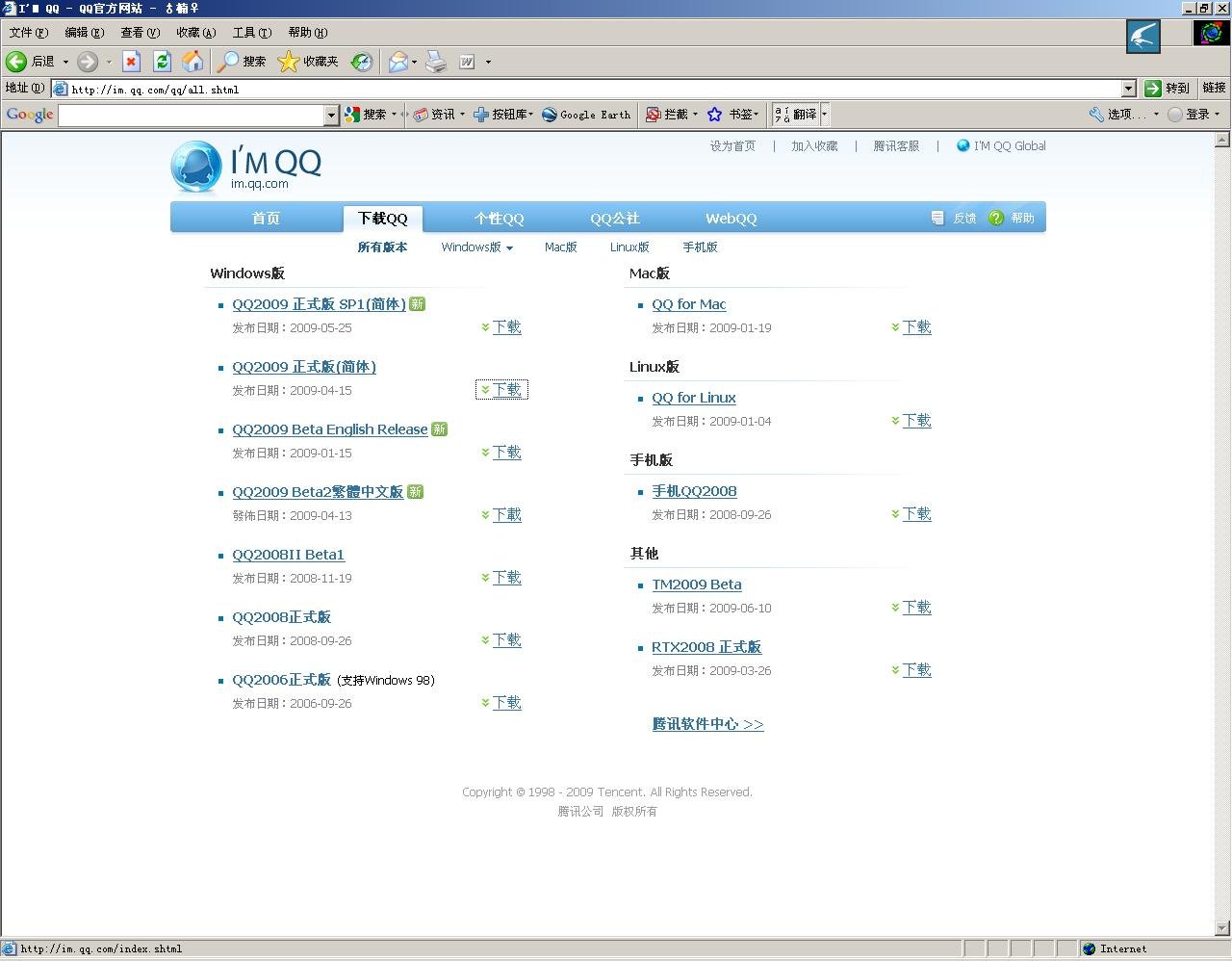The image size is (1232, 961).
Task: Refresh the page with the refresh icon
Action: click(x=162, y=62)
